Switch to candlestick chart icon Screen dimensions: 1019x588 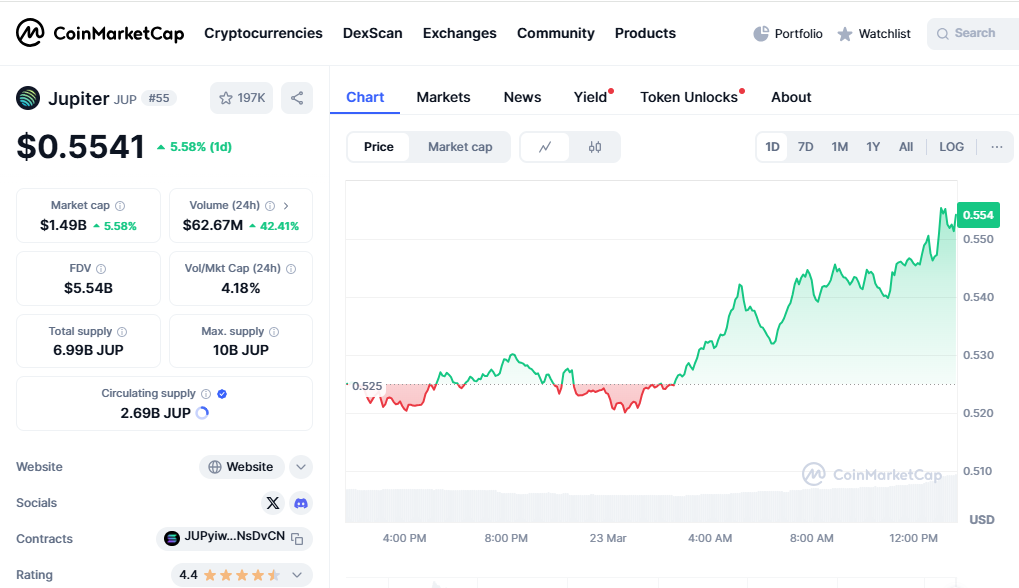[595, 147]
